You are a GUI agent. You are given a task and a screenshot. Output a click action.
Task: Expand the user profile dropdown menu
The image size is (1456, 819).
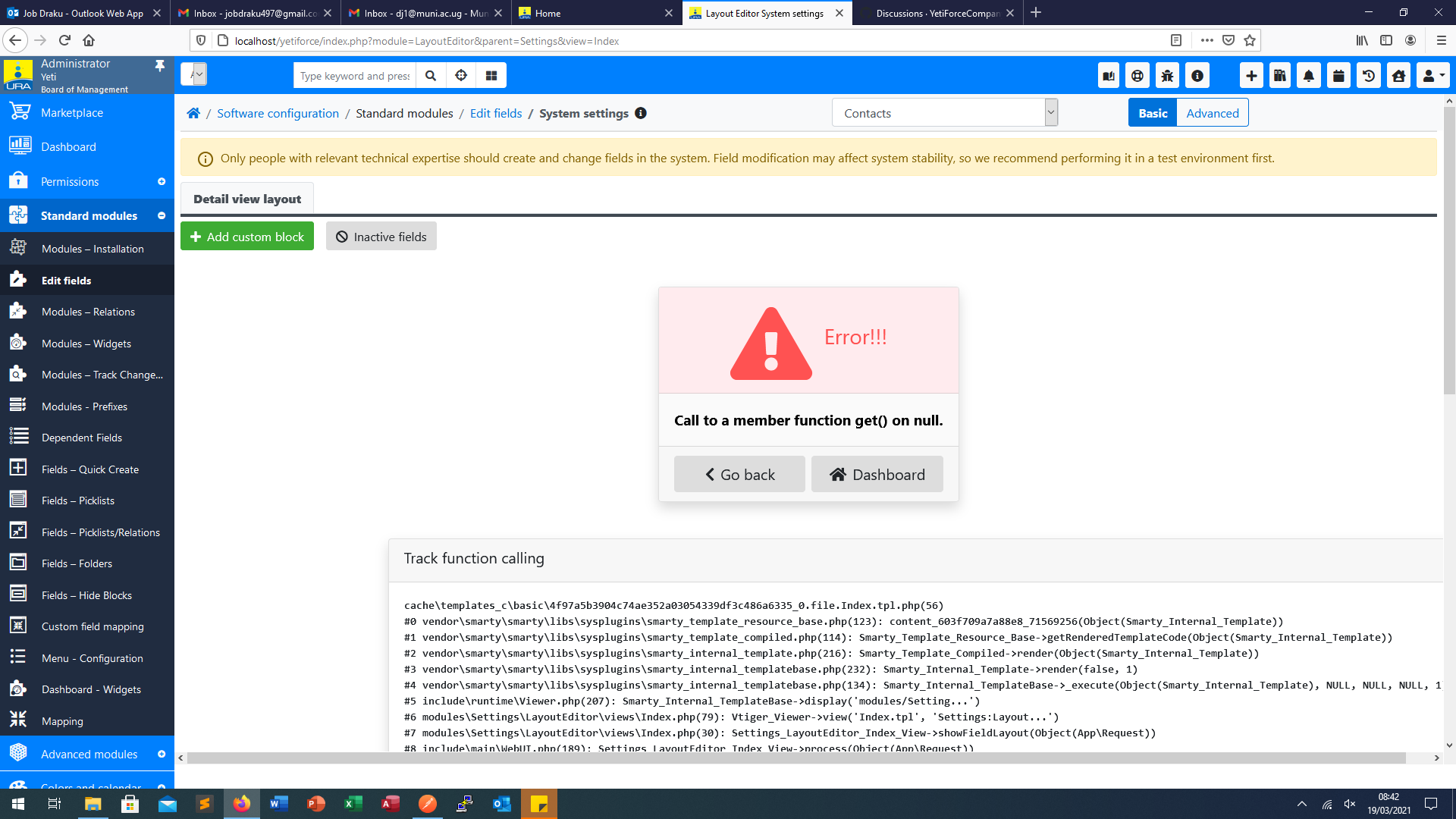1432,76
